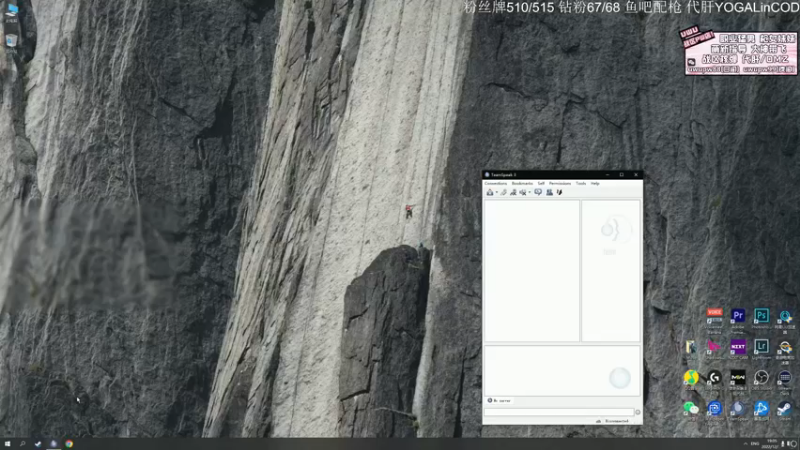The image size is (800, 450).
Task: Open Stream Deck desktop shortcut
Action: point(785,380)
